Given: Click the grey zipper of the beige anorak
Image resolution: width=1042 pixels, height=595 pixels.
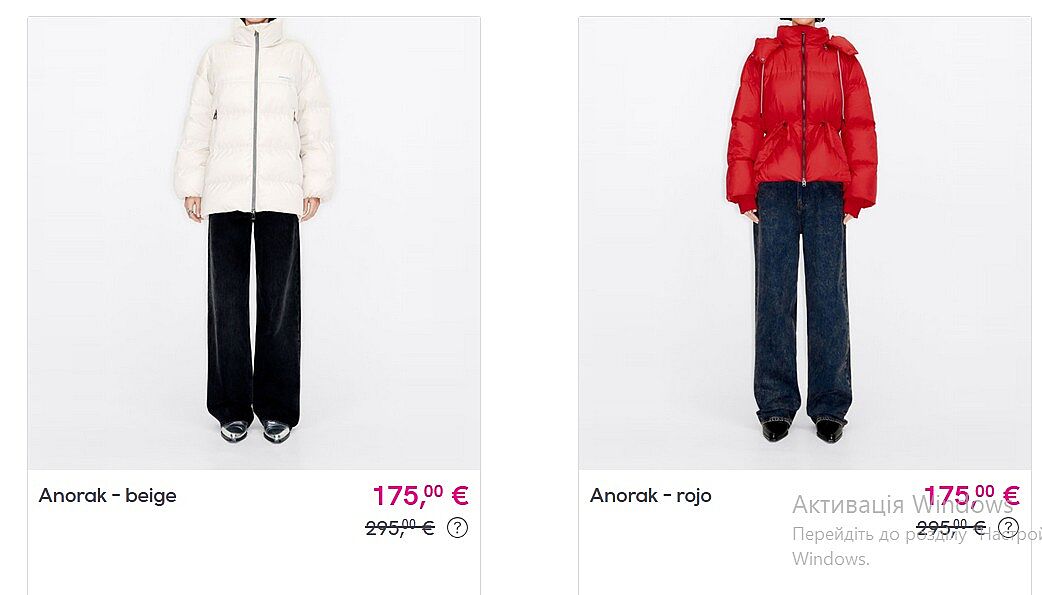Looking at the screenshot, I should point(255,120).
